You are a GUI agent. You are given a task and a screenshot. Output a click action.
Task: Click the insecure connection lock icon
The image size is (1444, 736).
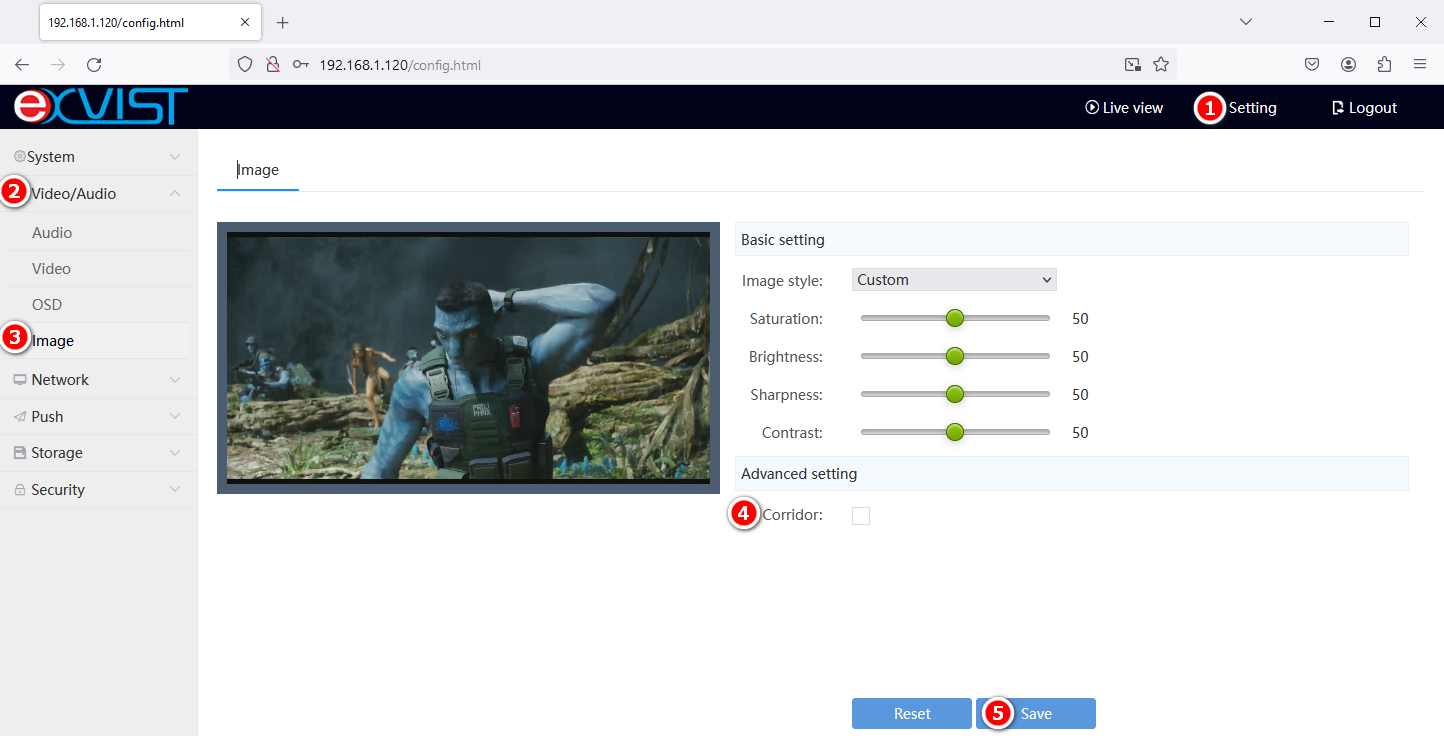tap(272, 65)
